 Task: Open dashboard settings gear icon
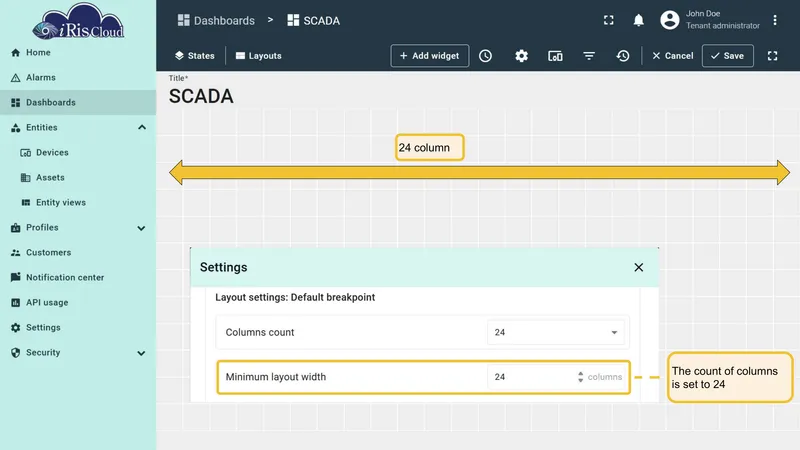(521, 56)
